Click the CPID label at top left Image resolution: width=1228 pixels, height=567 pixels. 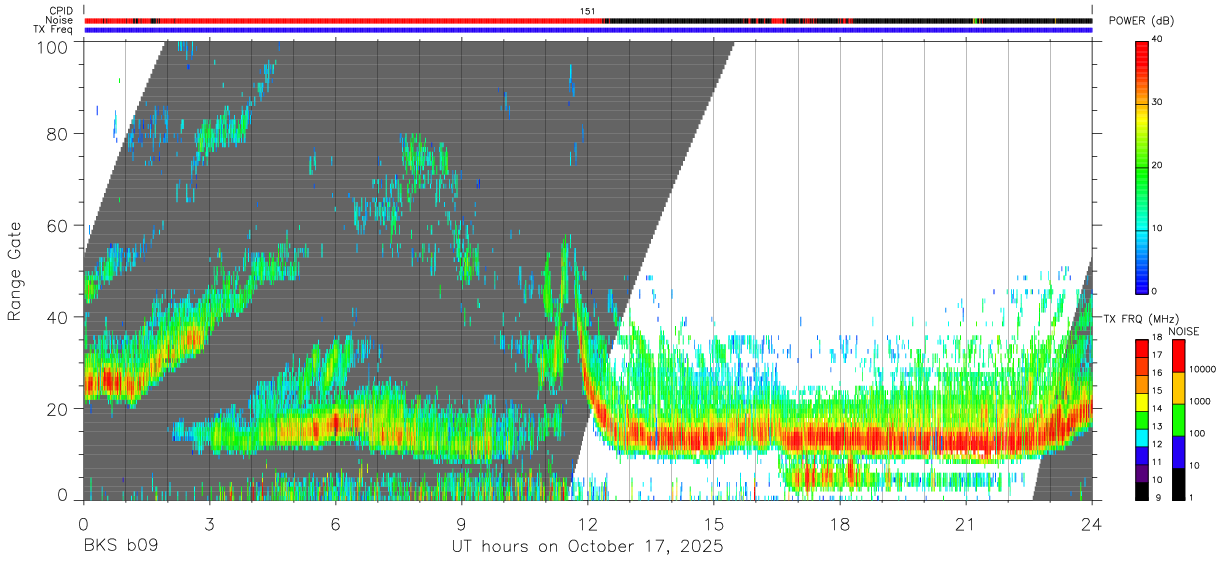click(x=61, y=11)
